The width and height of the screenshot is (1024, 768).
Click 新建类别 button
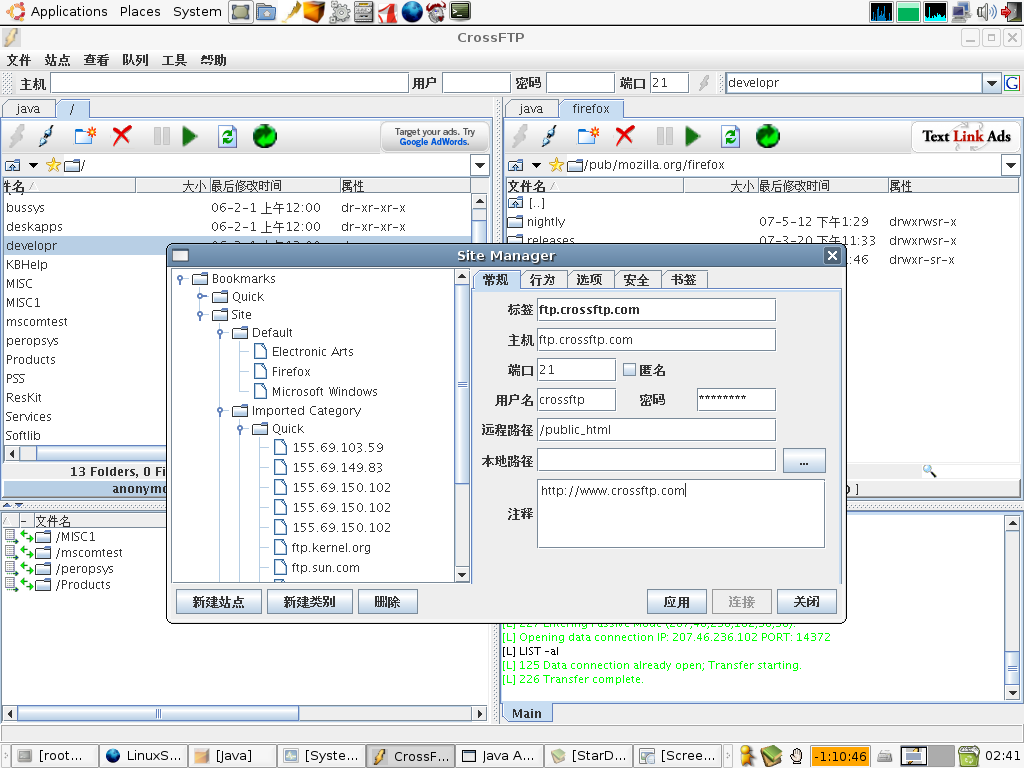coord(310,601)
